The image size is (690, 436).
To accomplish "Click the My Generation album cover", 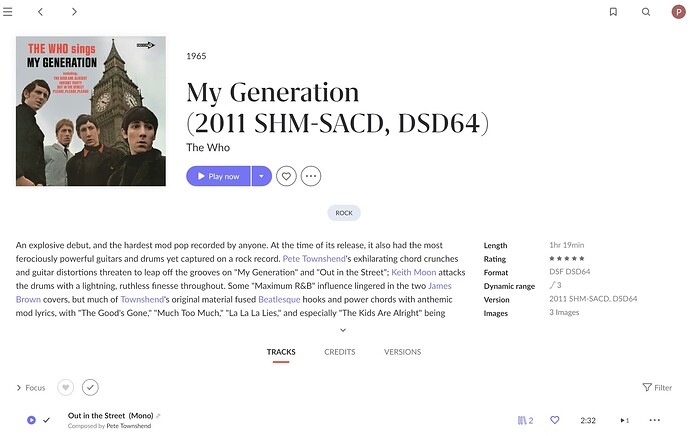I will 91,111.
